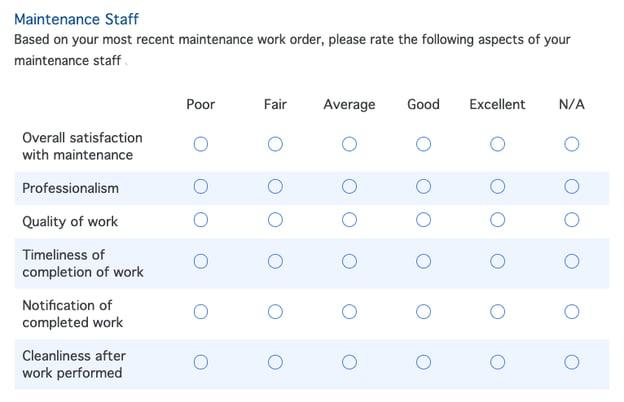This screenshot has height=402, width=624.
Task: Rate Timeliness of completion of work Good
Action: (x=423, y=262)
